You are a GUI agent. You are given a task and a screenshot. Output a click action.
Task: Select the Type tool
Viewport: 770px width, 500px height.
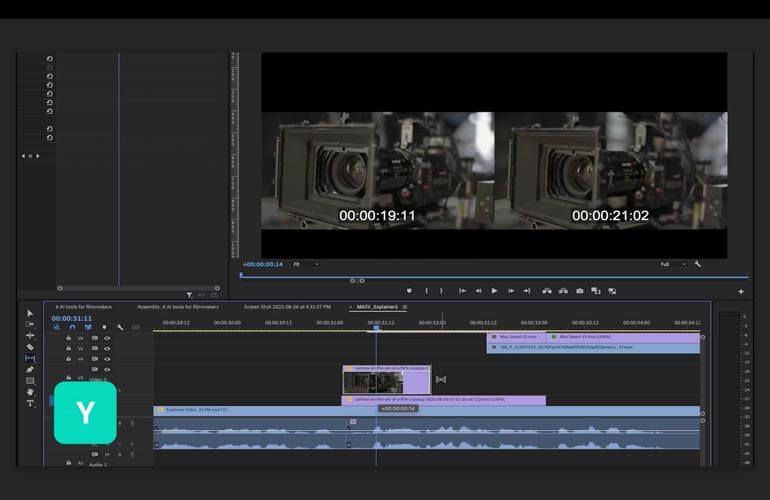click(x=30, y=403)
